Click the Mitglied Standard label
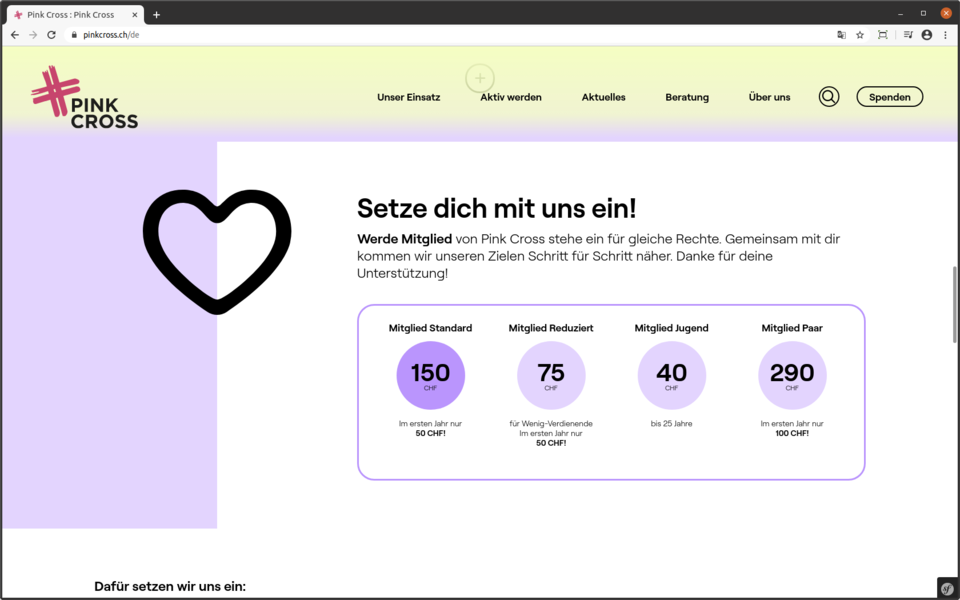 click(x=430, y=328)
